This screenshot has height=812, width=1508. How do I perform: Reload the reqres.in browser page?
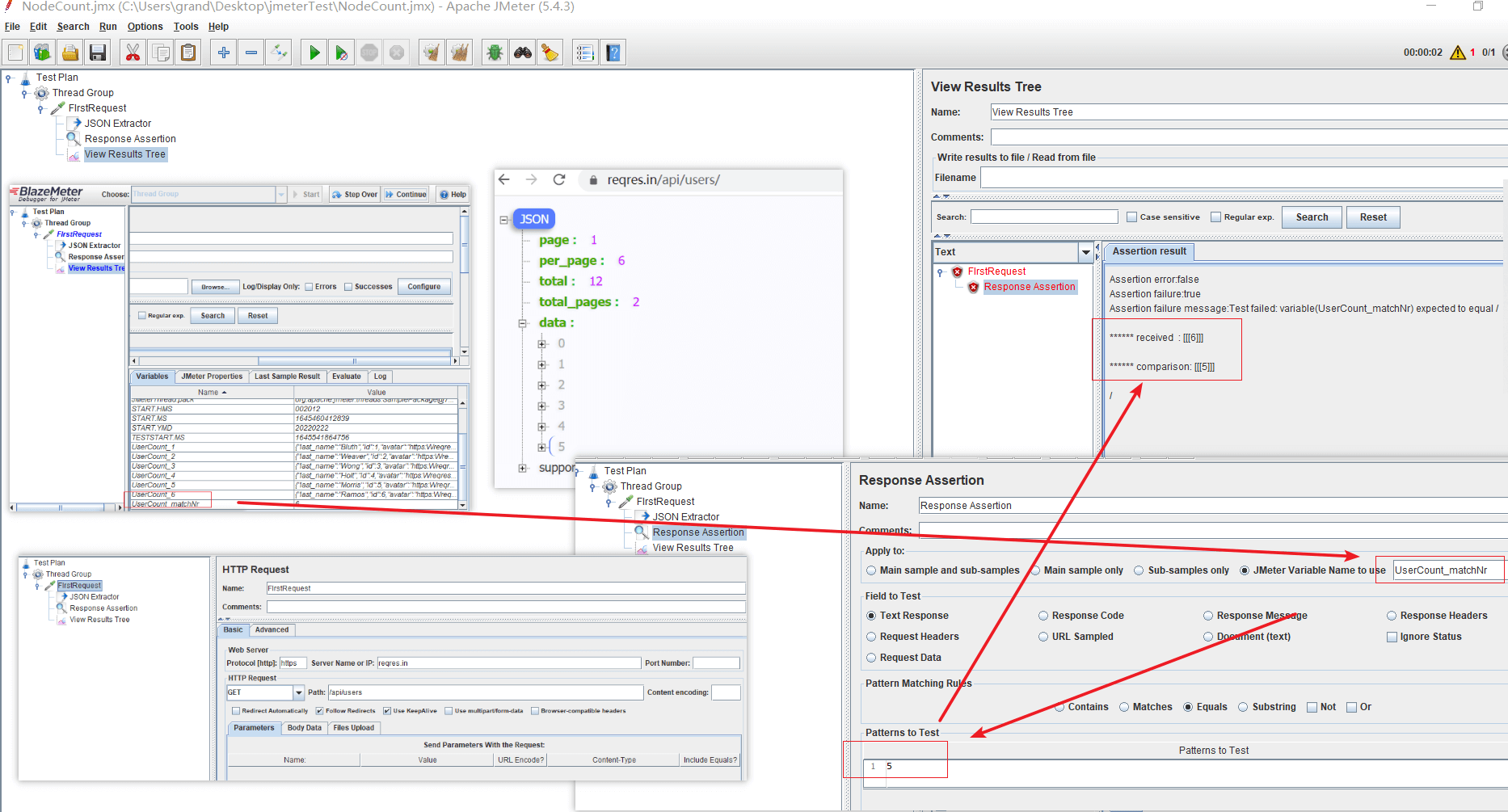559,179
